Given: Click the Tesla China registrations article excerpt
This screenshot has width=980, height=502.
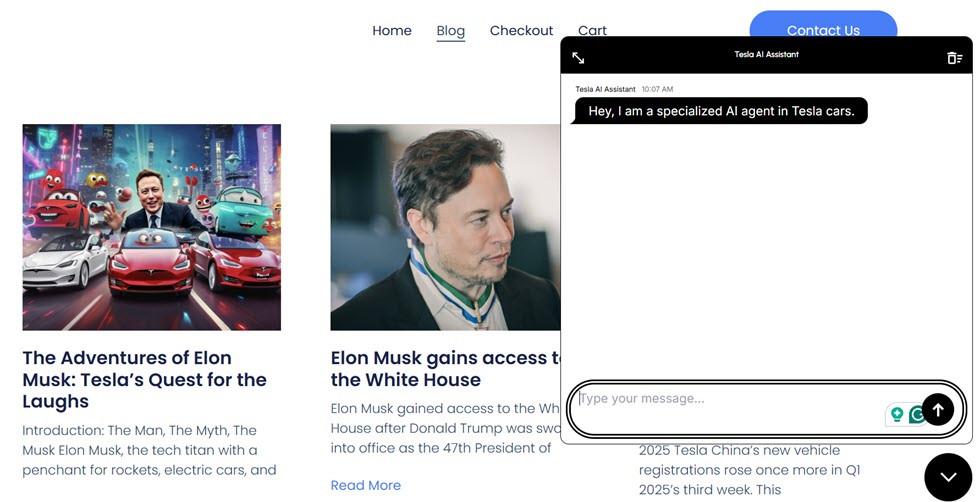Looking at the screenshot, I should pos(749,470).
